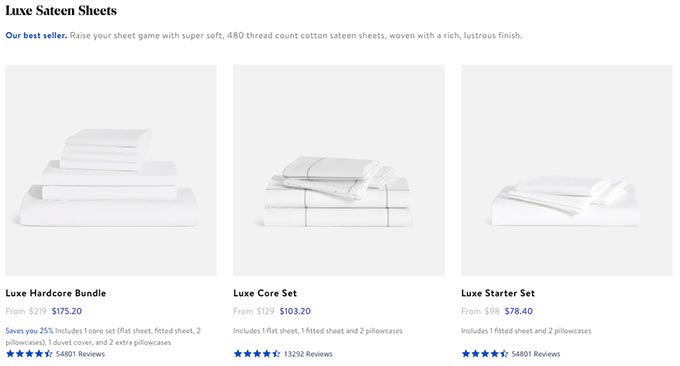Click the Luxe Sateen Sheets heading
The image size is (680, 366).
pos(61,10)
